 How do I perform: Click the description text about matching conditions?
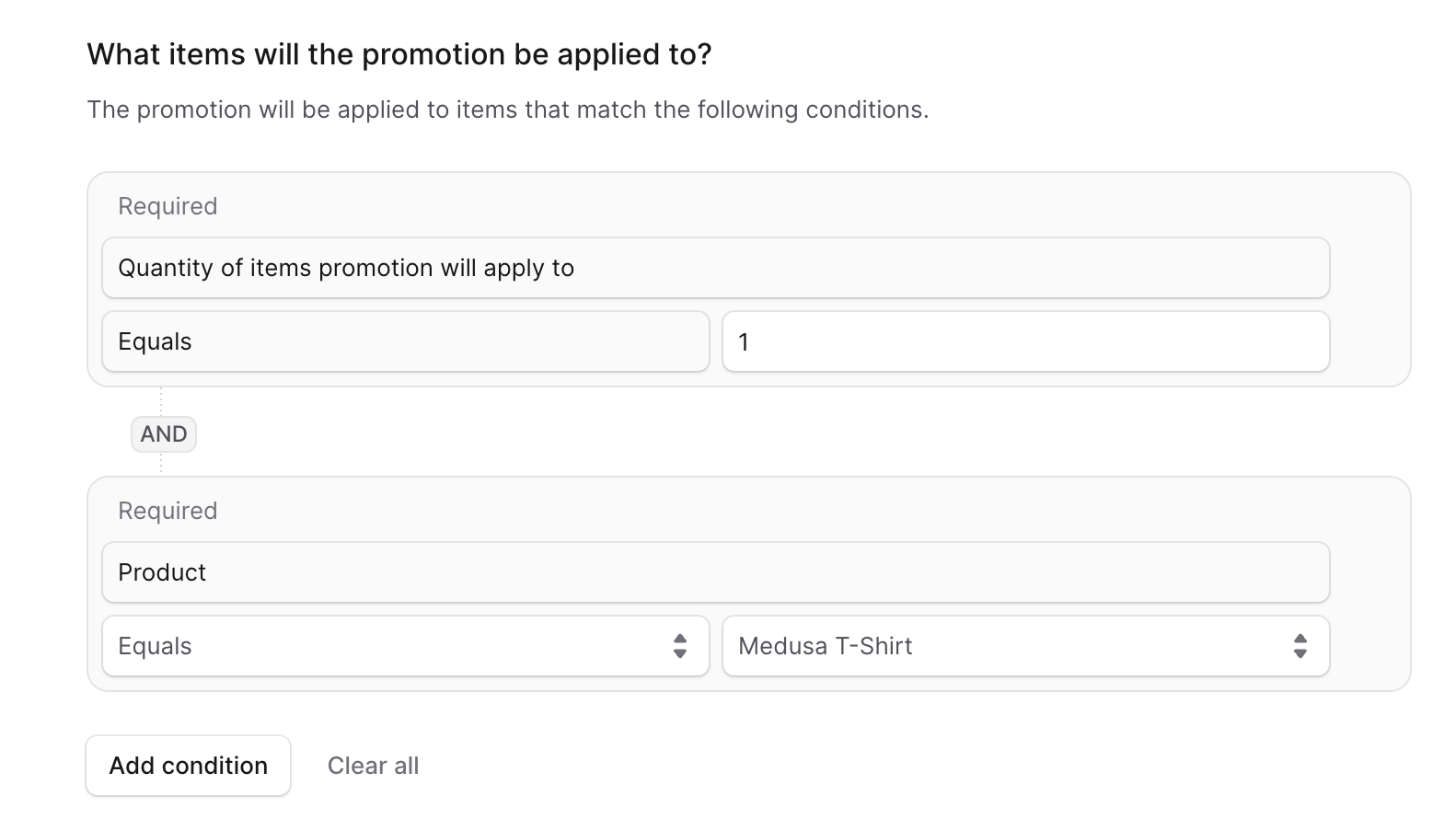[507, 110]
